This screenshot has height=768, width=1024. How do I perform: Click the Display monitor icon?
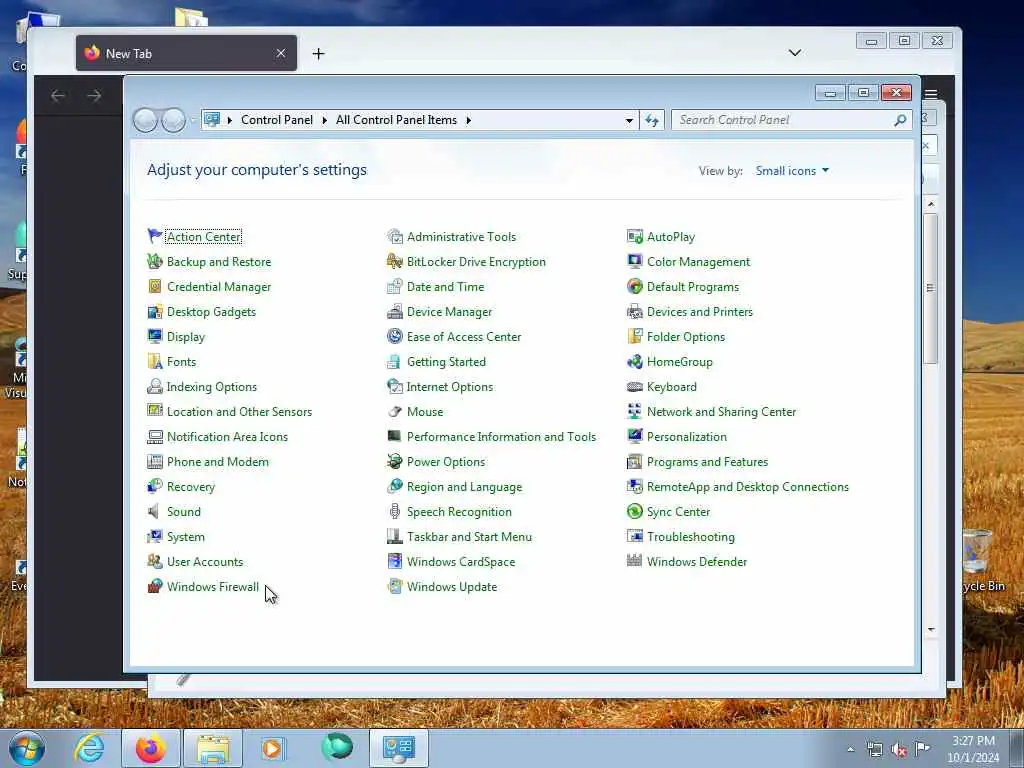click(155, 337)
